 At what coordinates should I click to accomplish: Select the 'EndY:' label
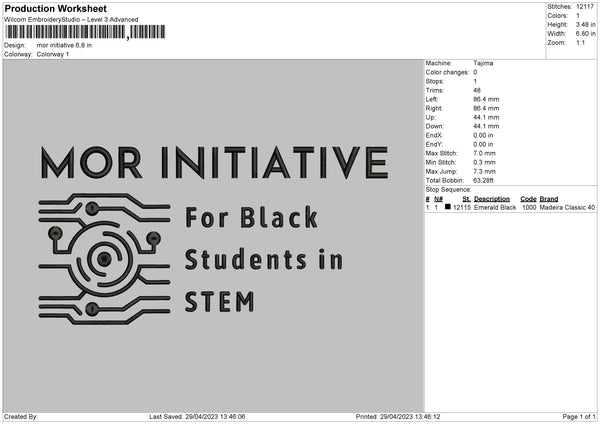pyautogui.click(x=434, y=145)
